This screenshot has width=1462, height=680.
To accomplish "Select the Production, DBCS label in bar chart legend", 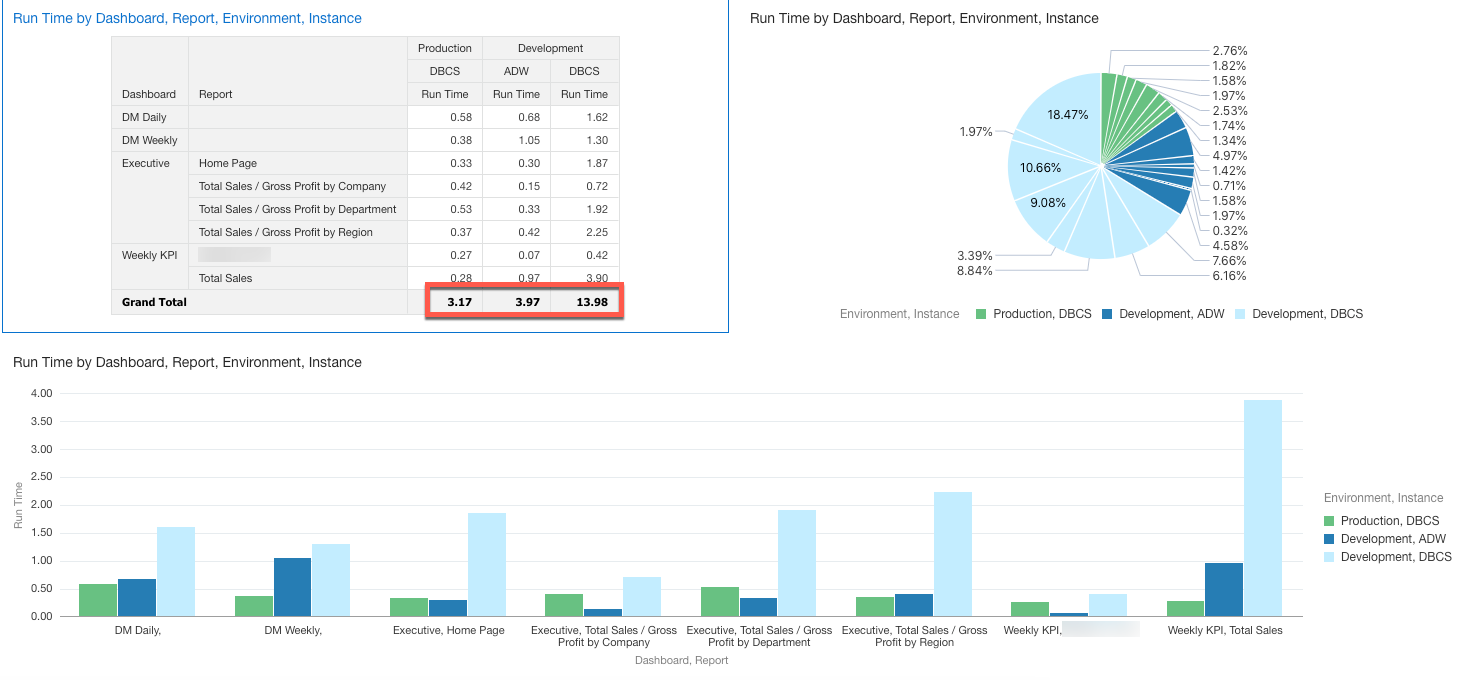I will pos(1390,521).
